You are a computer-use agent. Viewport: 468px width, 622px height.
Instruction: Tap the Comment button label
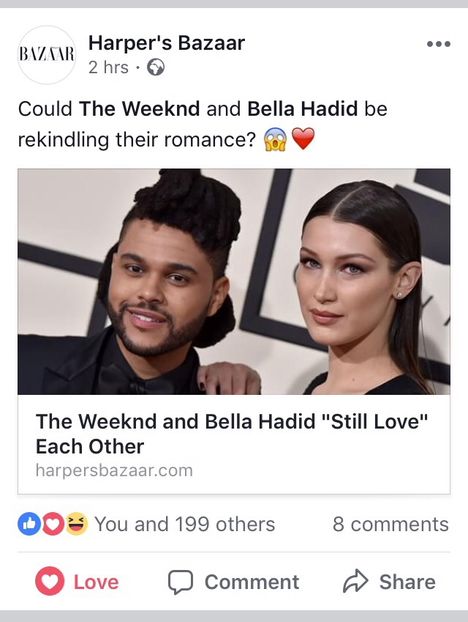(x=252, y=582)
